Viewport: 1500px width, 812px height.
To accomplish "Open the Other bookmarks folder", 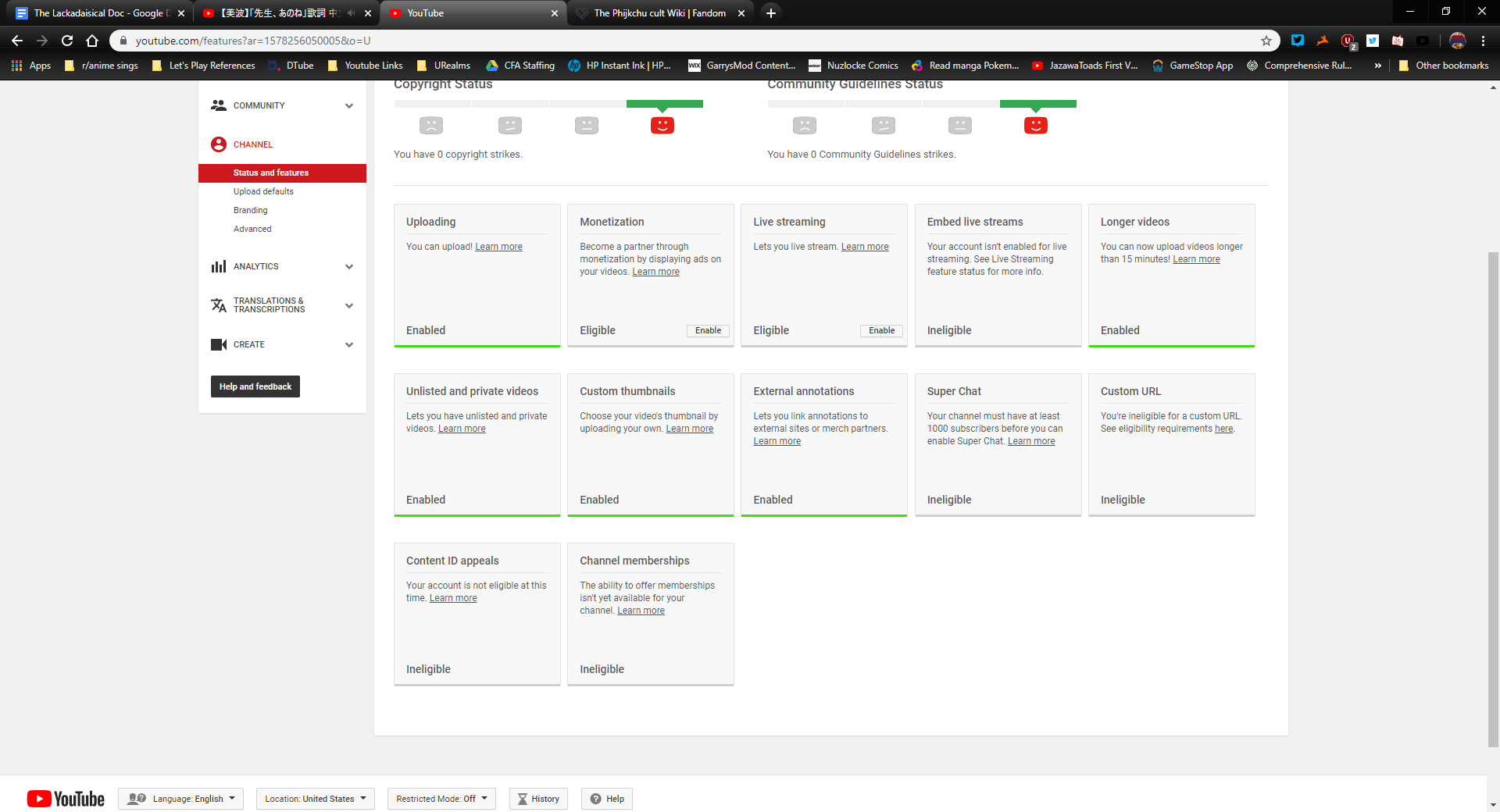I will (1443, 66).
